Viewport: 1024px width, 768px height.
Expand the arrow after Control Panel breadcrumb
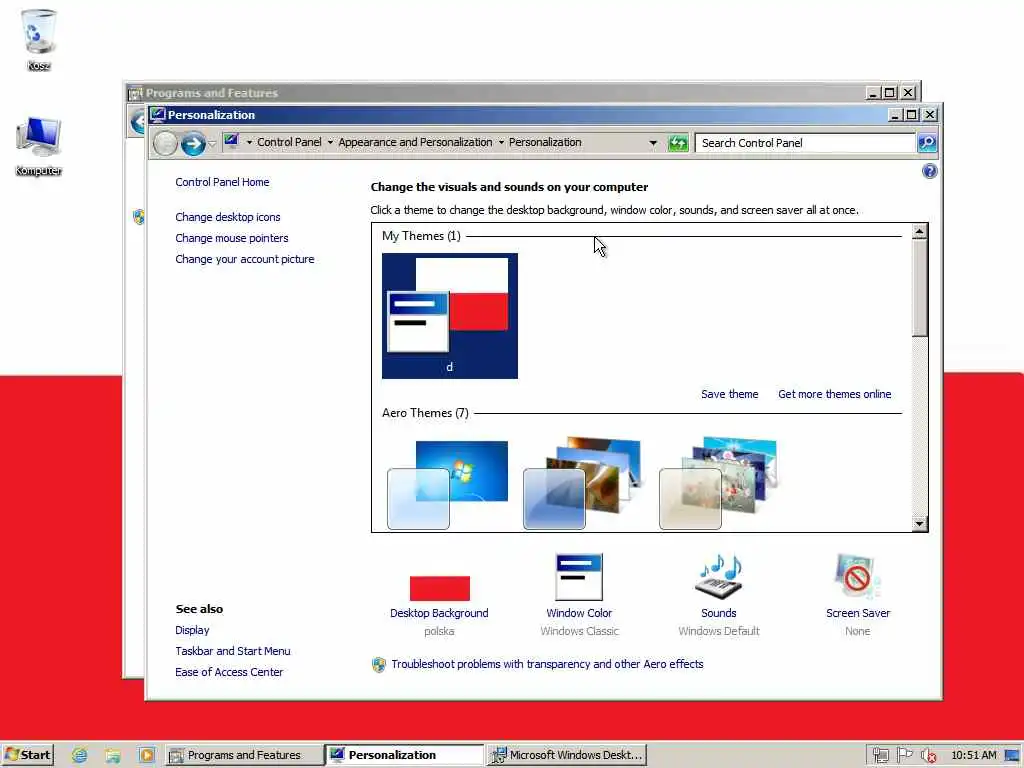330,142
